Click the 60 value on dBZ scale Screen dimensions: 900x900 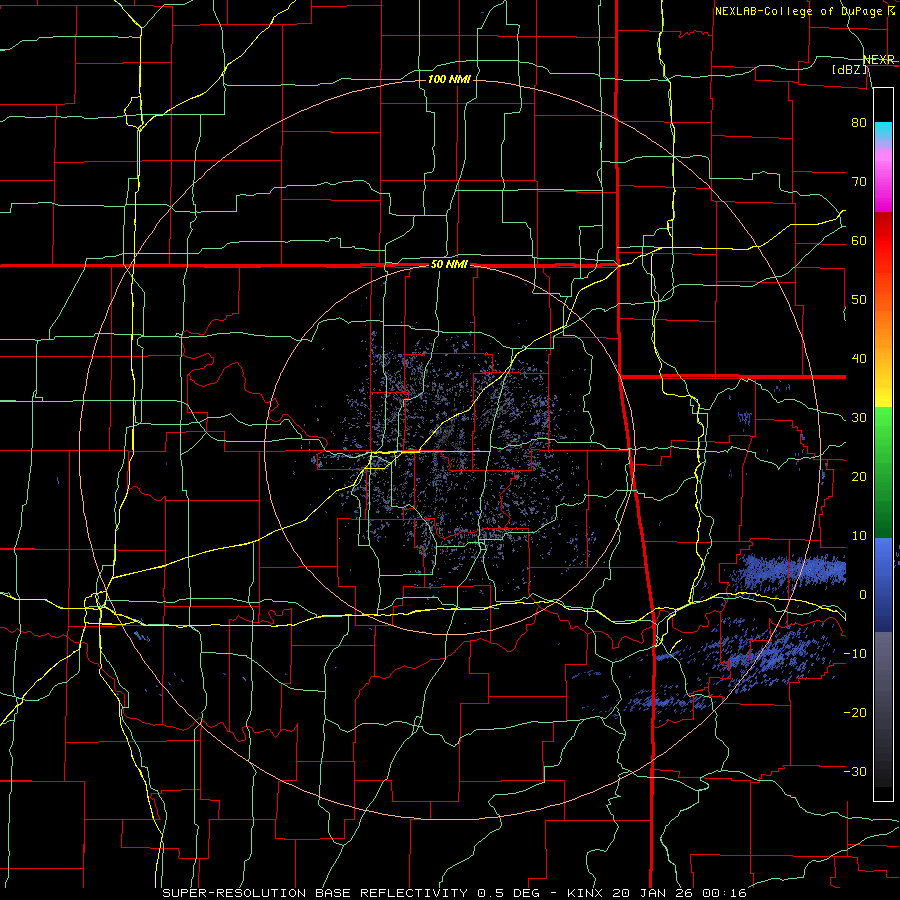pos(859,240)
